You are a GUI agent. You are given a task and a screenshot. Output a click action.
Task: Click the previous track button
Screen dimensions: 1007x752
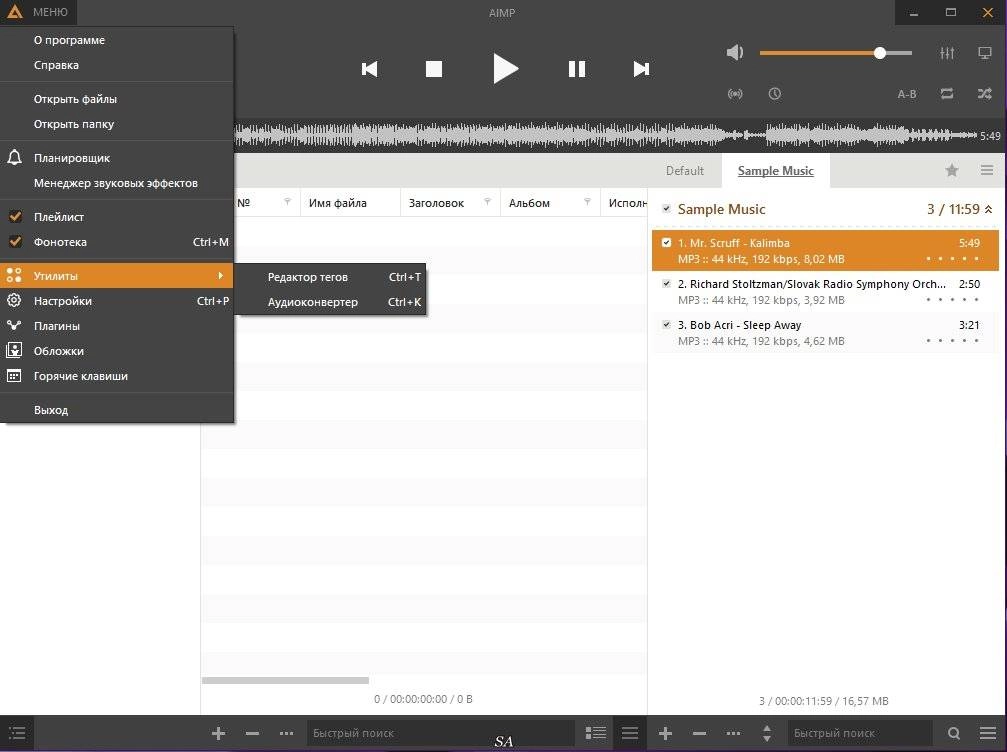tap(369, 69)
